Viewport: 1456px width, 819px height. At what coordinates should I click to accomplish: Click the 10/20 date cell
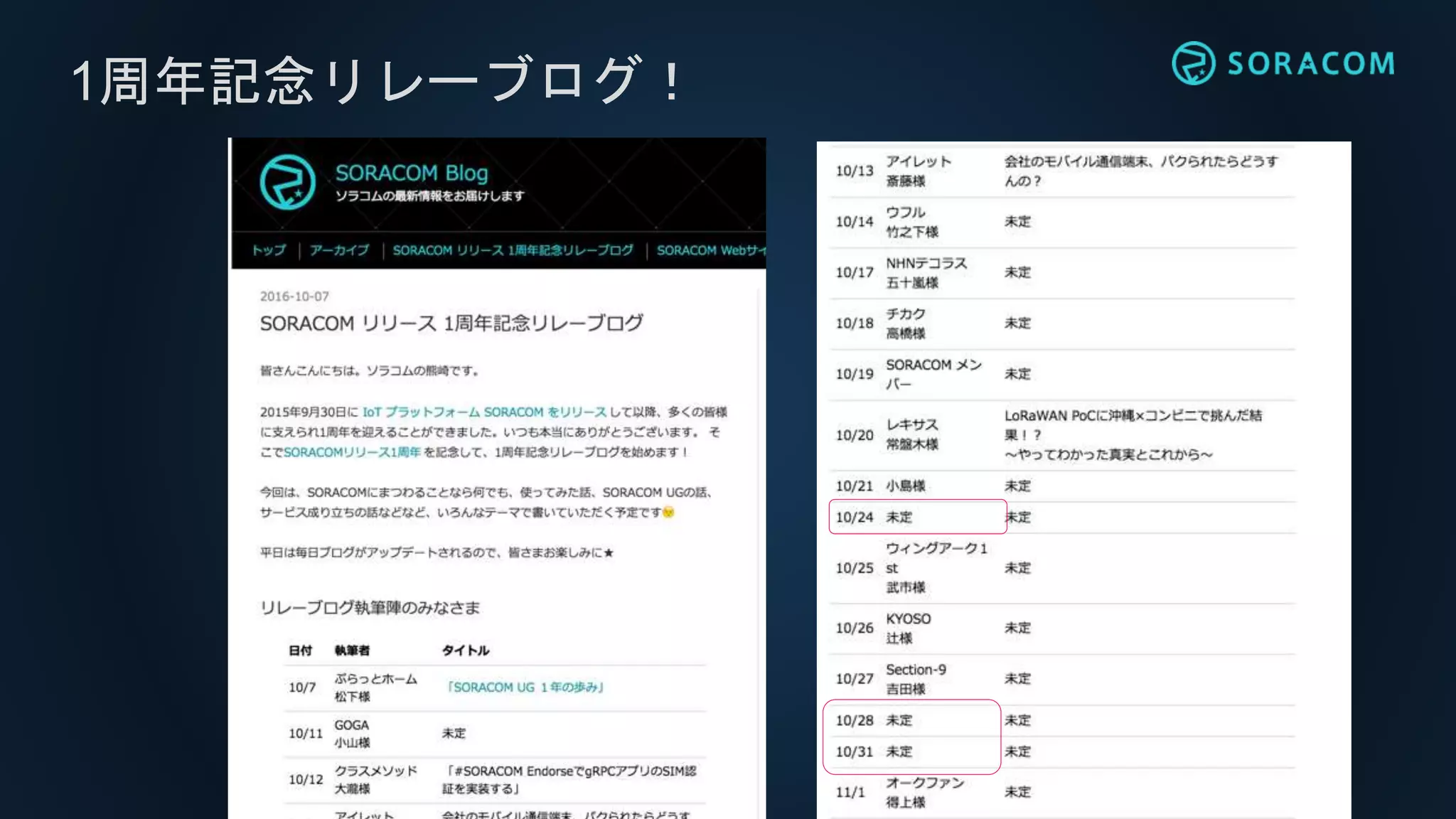pos(855,435)
